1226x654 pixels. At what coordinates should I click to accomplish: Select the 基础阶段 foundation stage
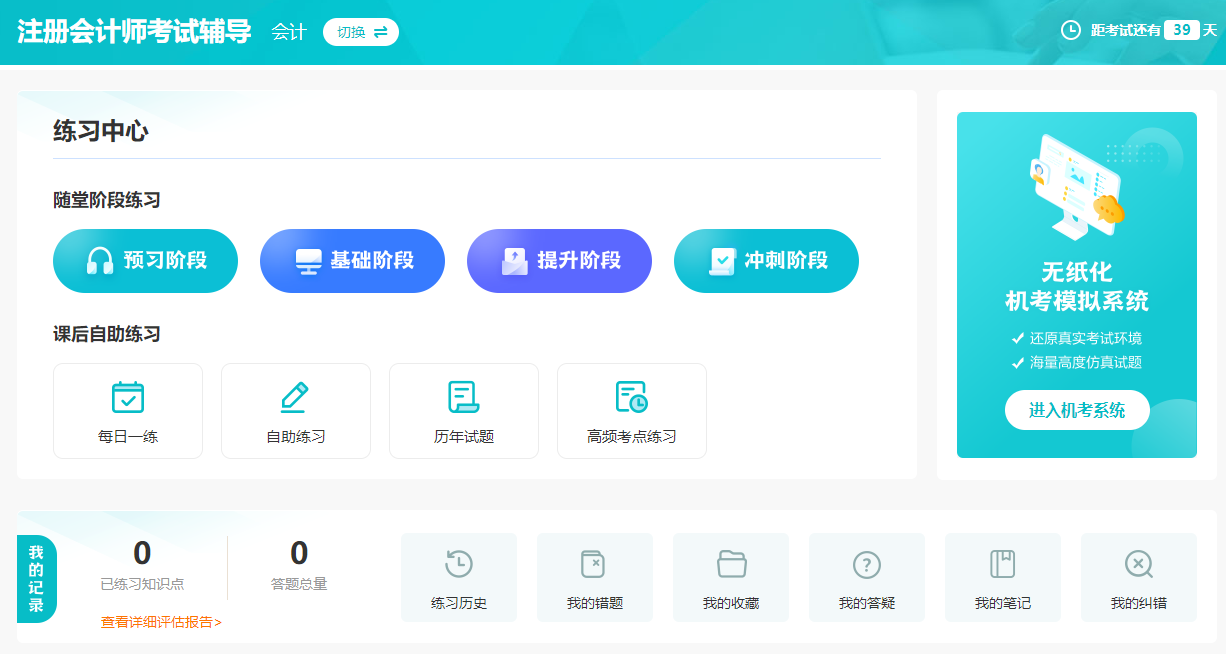click(352, 260)
